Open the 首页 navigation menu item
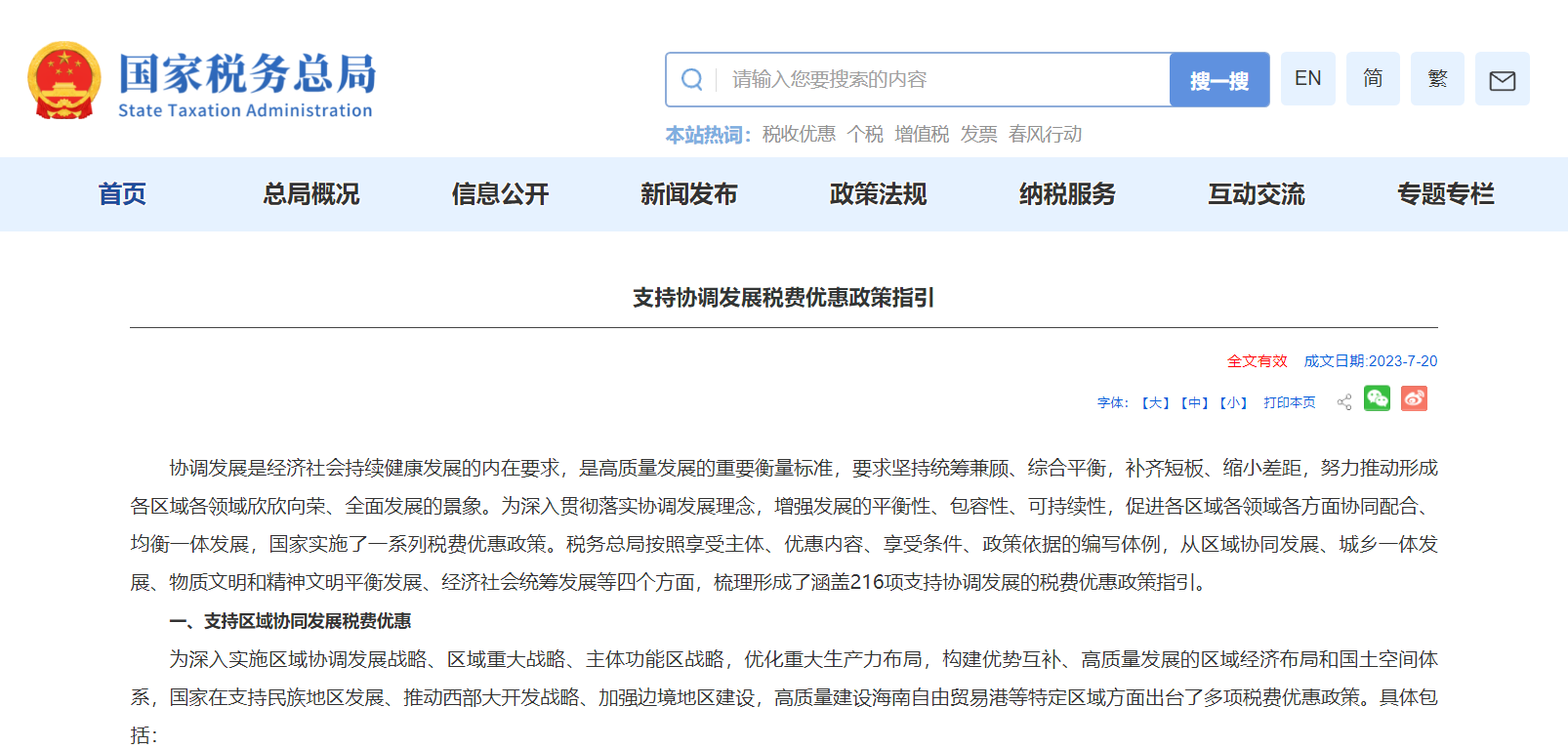 (x=122, y=194)
